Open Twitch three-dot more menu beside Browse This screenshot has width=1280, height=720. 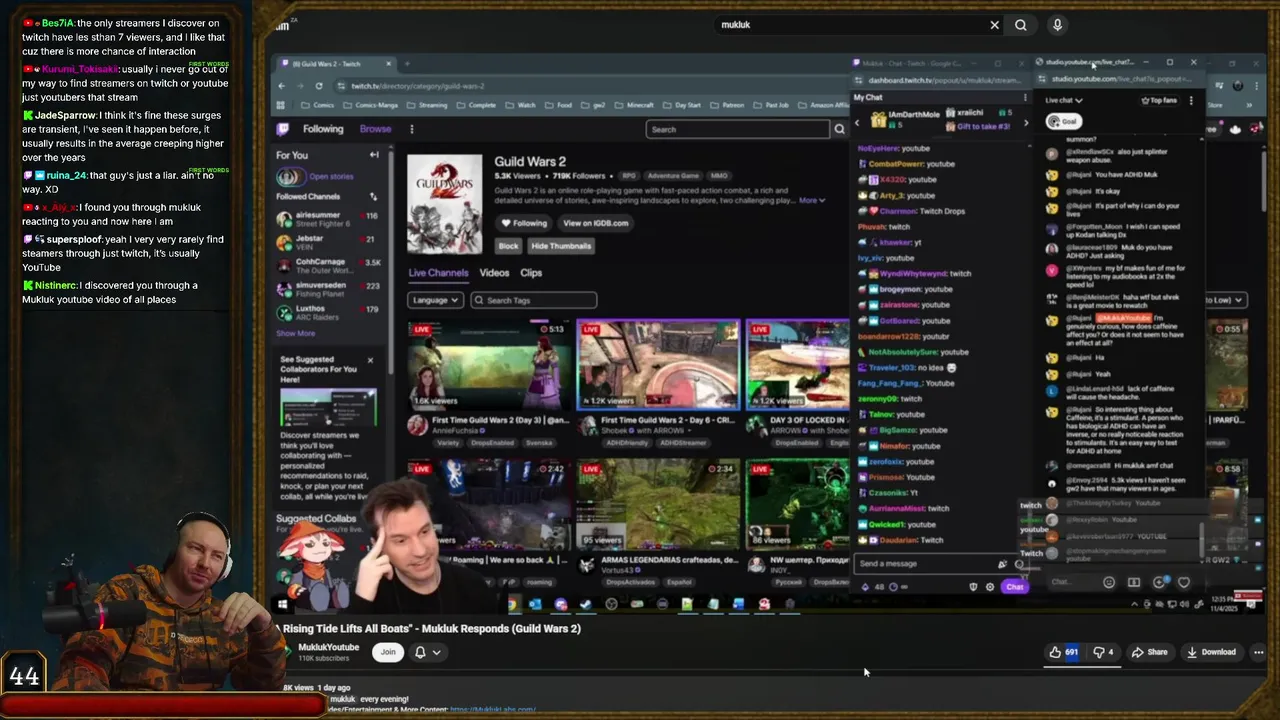point(411,129)
